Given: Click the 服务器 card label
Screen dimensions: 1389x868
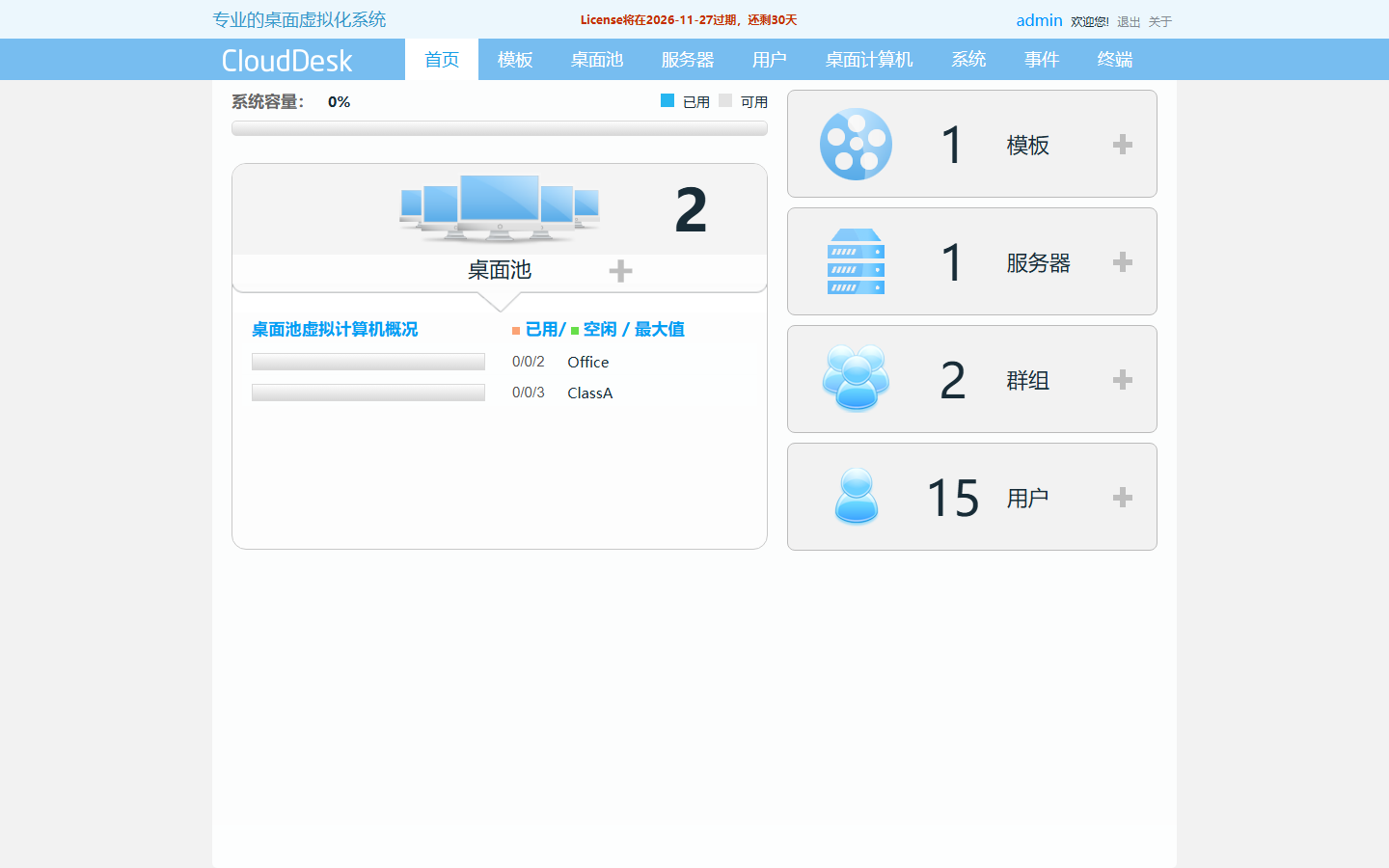Looking at the screenshot, I should [1039, 263].
